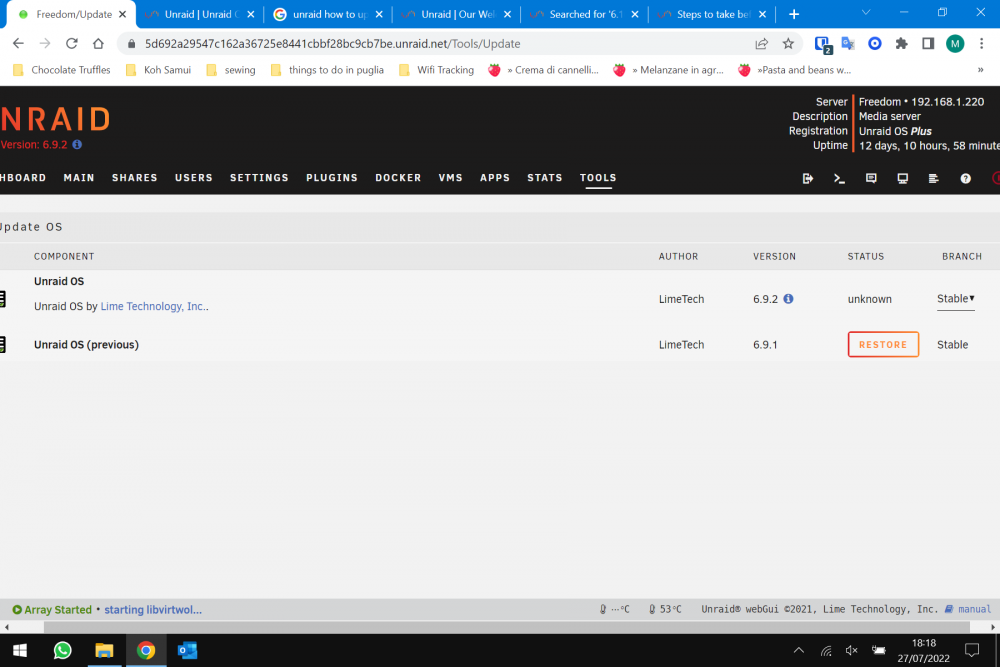The width and height of the screenshot is (1000, 667).
Task: Click the Google Translate extension icon
Action: [848, 43]
